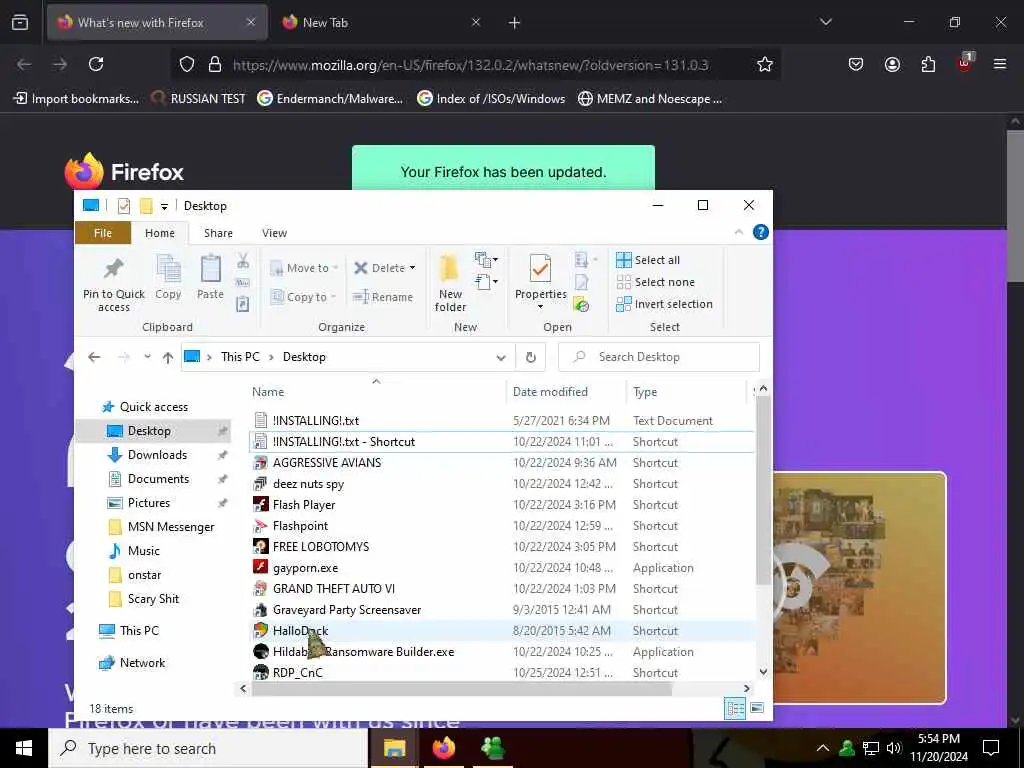
Task: List all Firefox tabs dropdown
Action: (825, 23)
